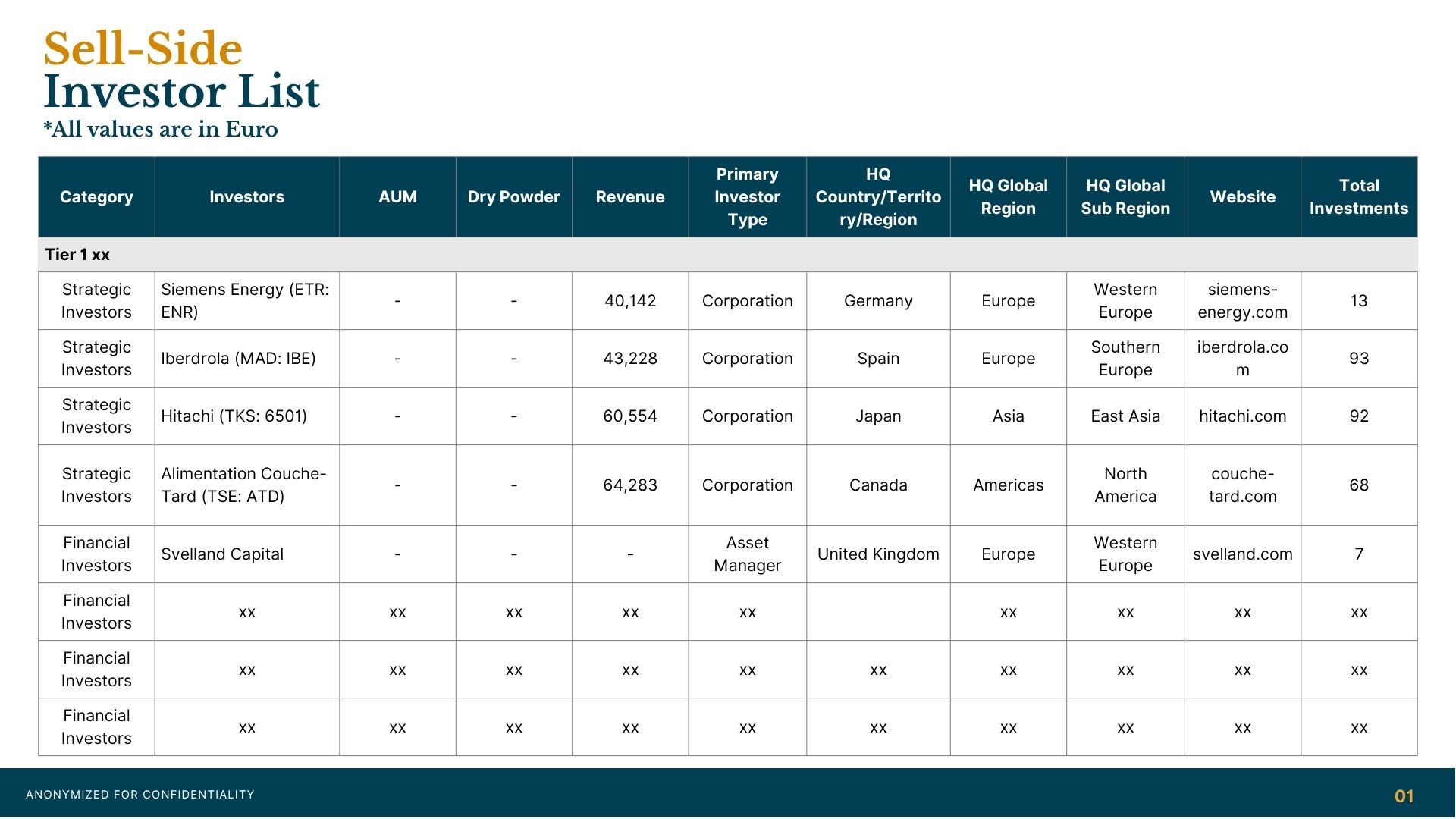1456x819 pixels.
Task: Select Strategic Investors category in Hitachi row
Action: pos(96,416)
